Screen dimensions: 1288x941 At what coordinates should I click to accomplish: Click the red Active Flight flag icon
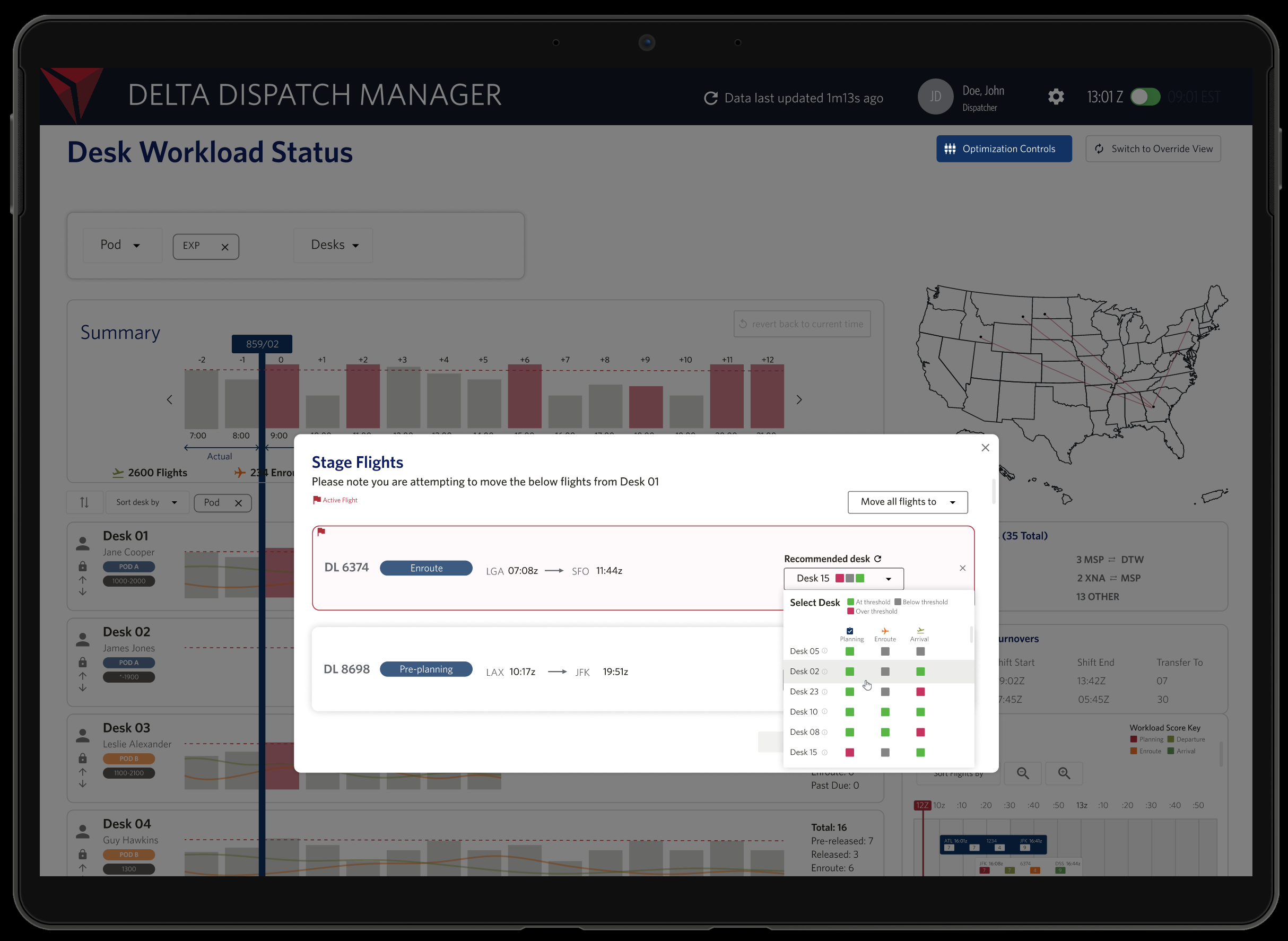click(317, 500)
